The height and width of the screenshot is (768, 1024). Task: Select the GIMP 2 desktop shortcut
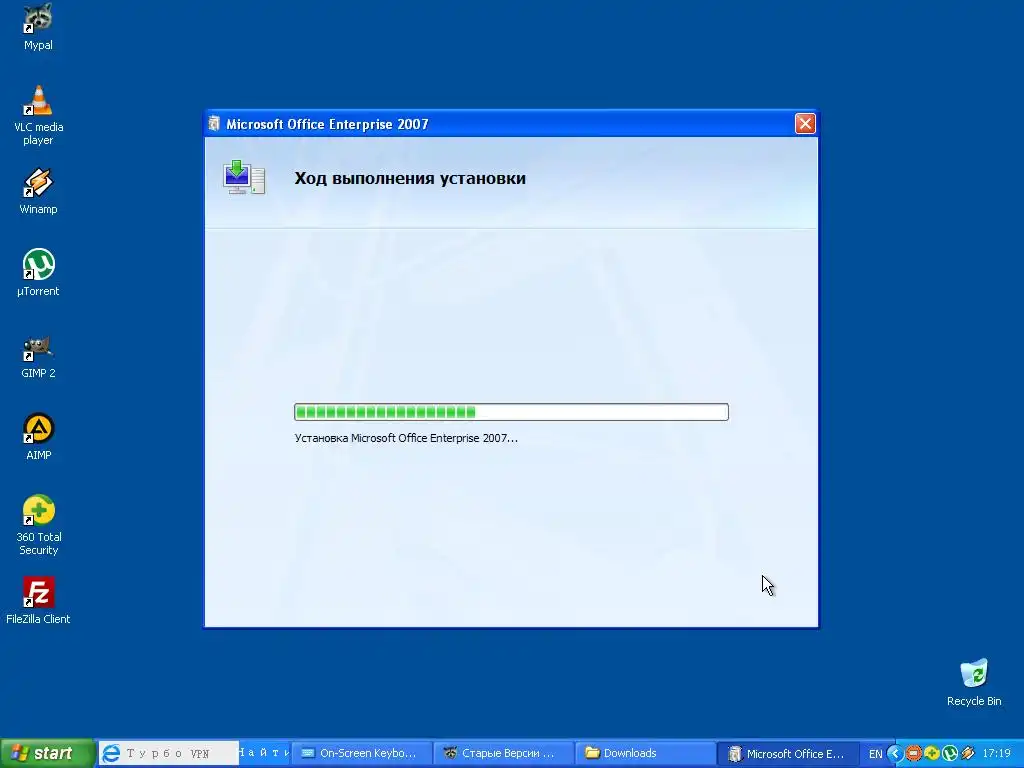[38, 356]
